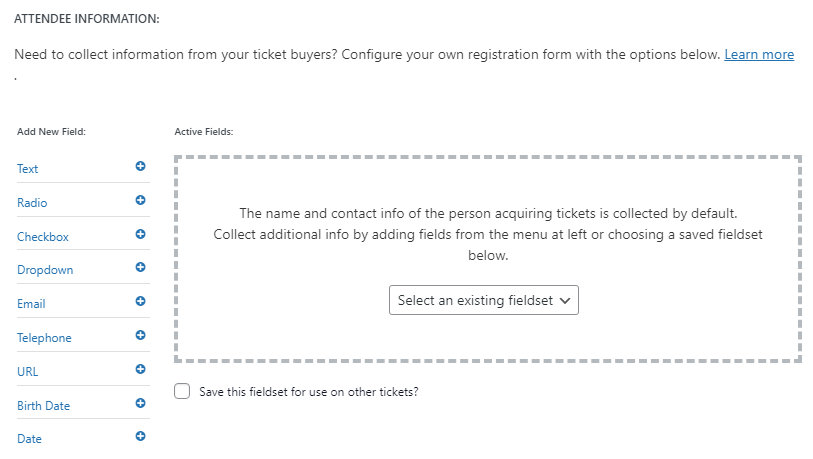The width and height of the screenshot is (813, 459).
Task: Click the plus icon next to Text
Action: (141, 166)
